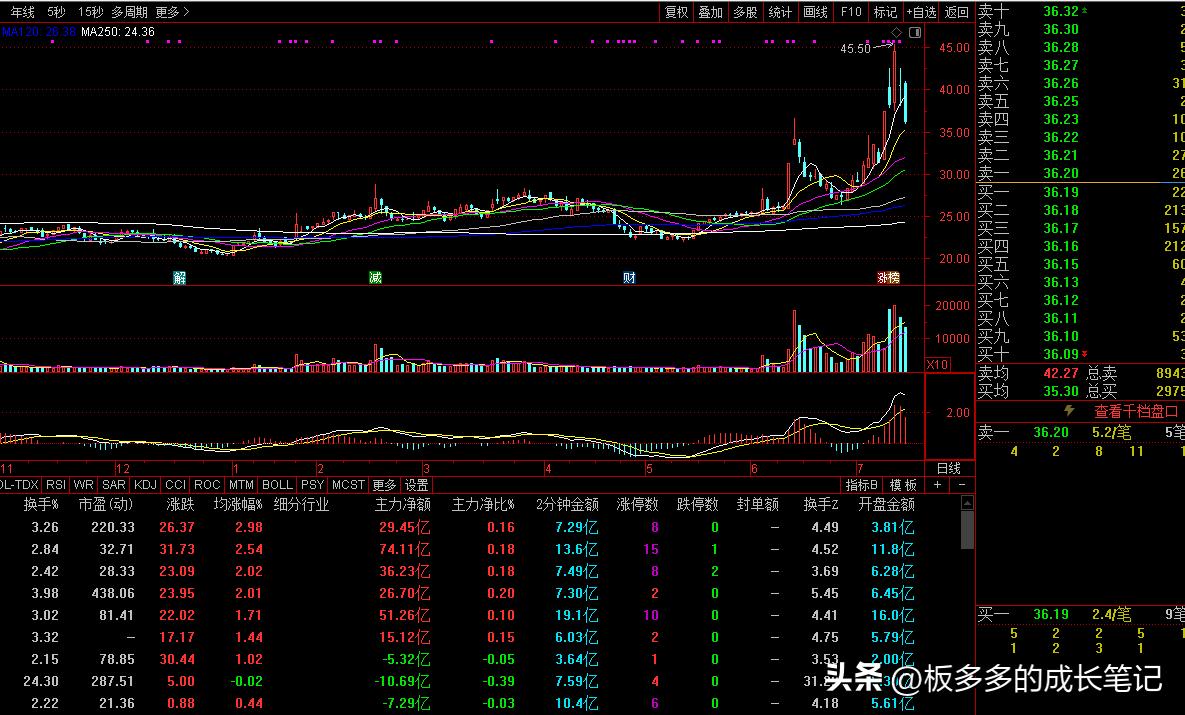1185x715 pixels.
Task: Open 更多 indicators list in indicator bar
Action: [384, 484]
